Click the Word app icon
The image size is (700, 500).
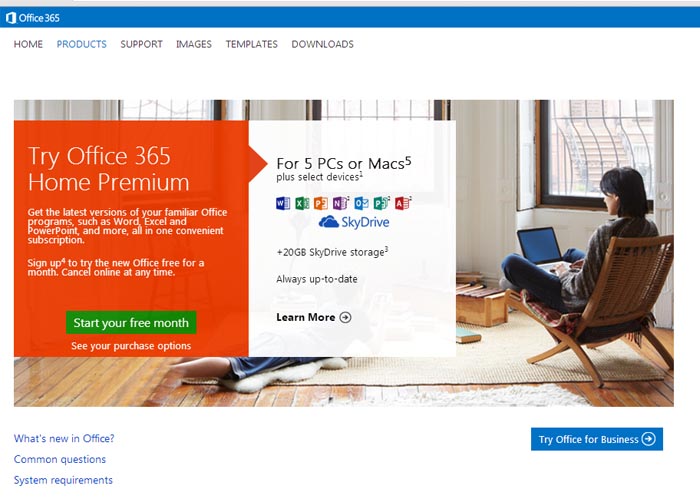pyautogui.click(x=283, y=203)
